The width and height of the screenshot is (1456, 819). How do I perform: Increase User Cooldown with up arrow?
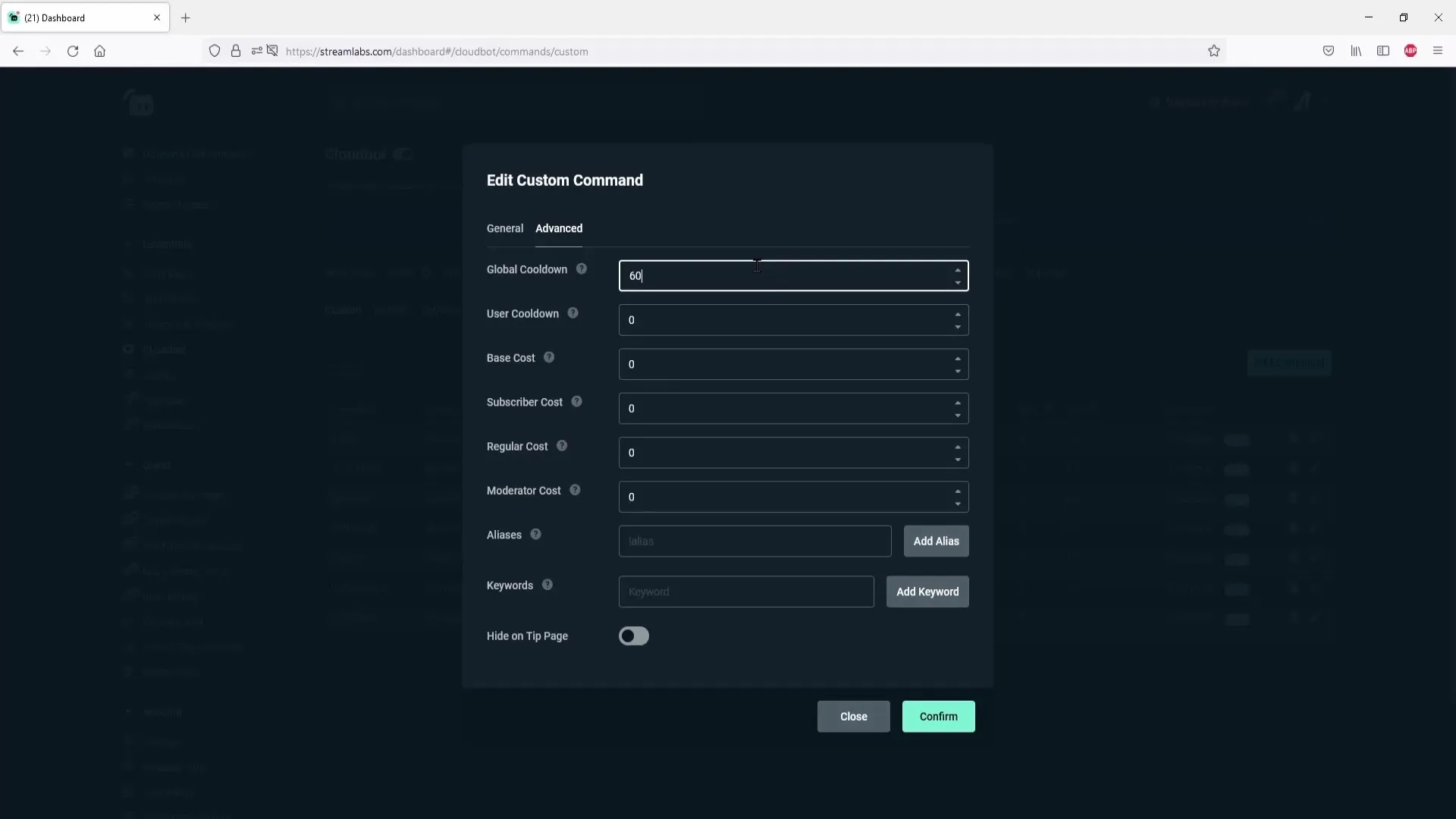pyautogui.click(x=958, y=314)
